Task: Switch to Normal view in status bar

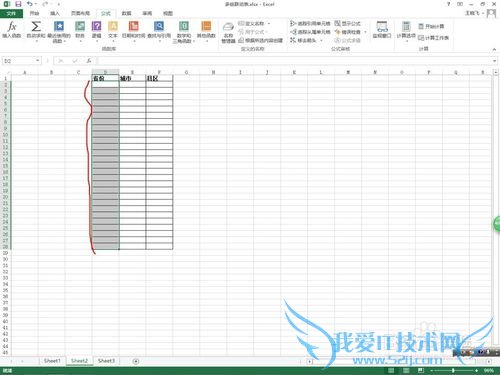Action: point(391,370)
